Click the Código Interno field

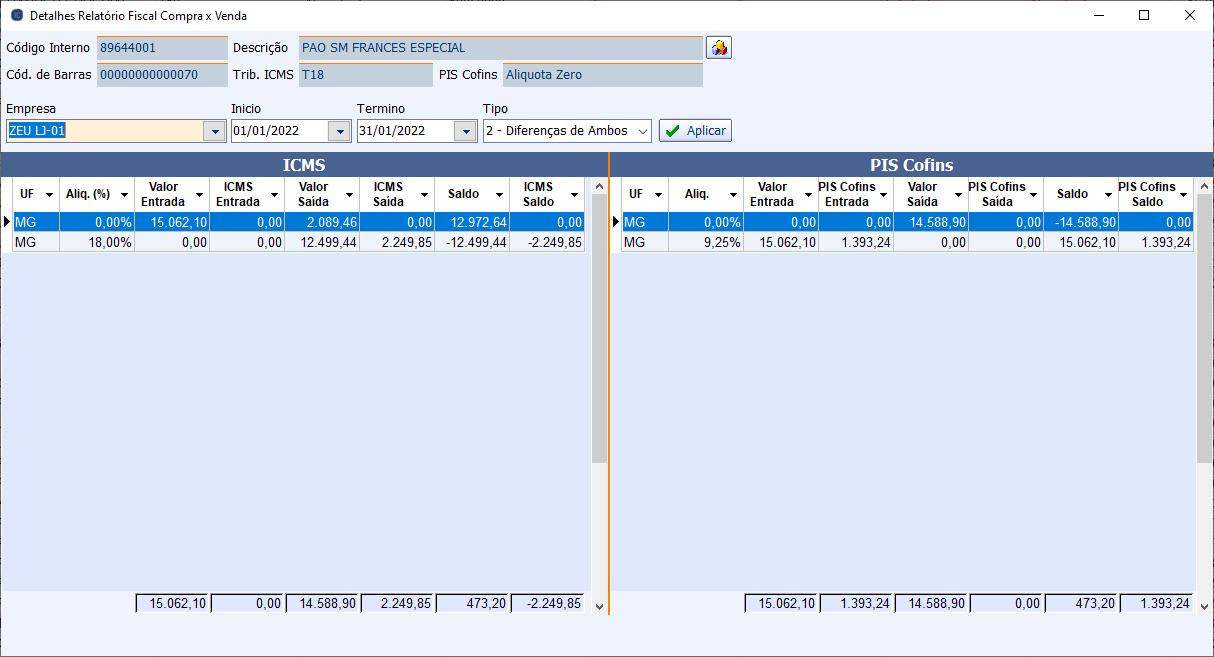tap(162, 47)
